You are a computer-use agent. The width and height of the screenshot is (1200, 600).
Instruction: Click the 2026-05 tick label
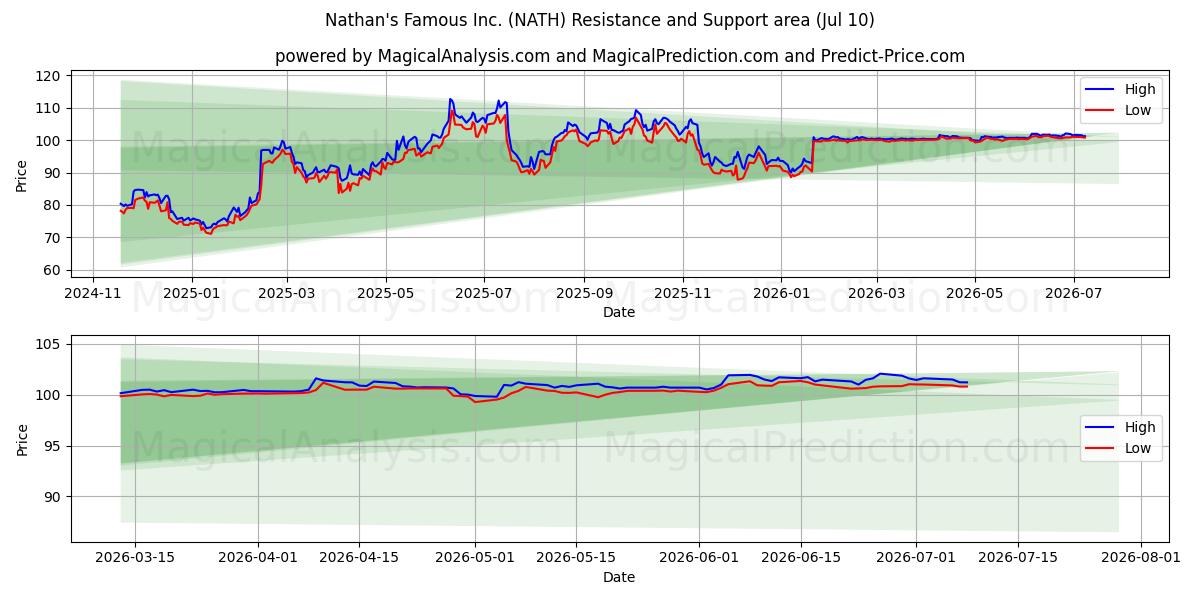click(x=975, y=294)
